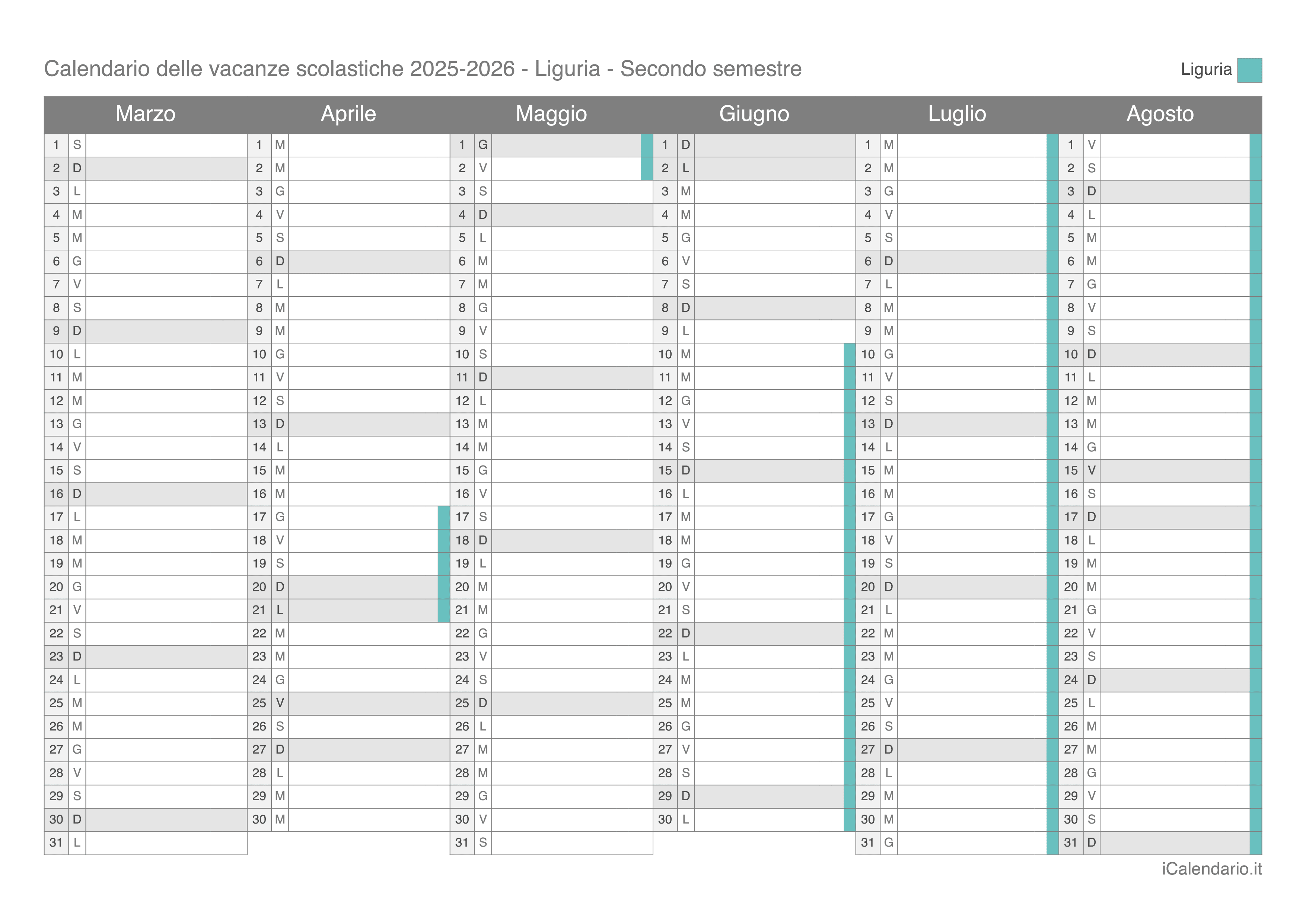Click the Maggio 11 D row
The height and width of the screenshot is (924, 1306).
[551, 378]
